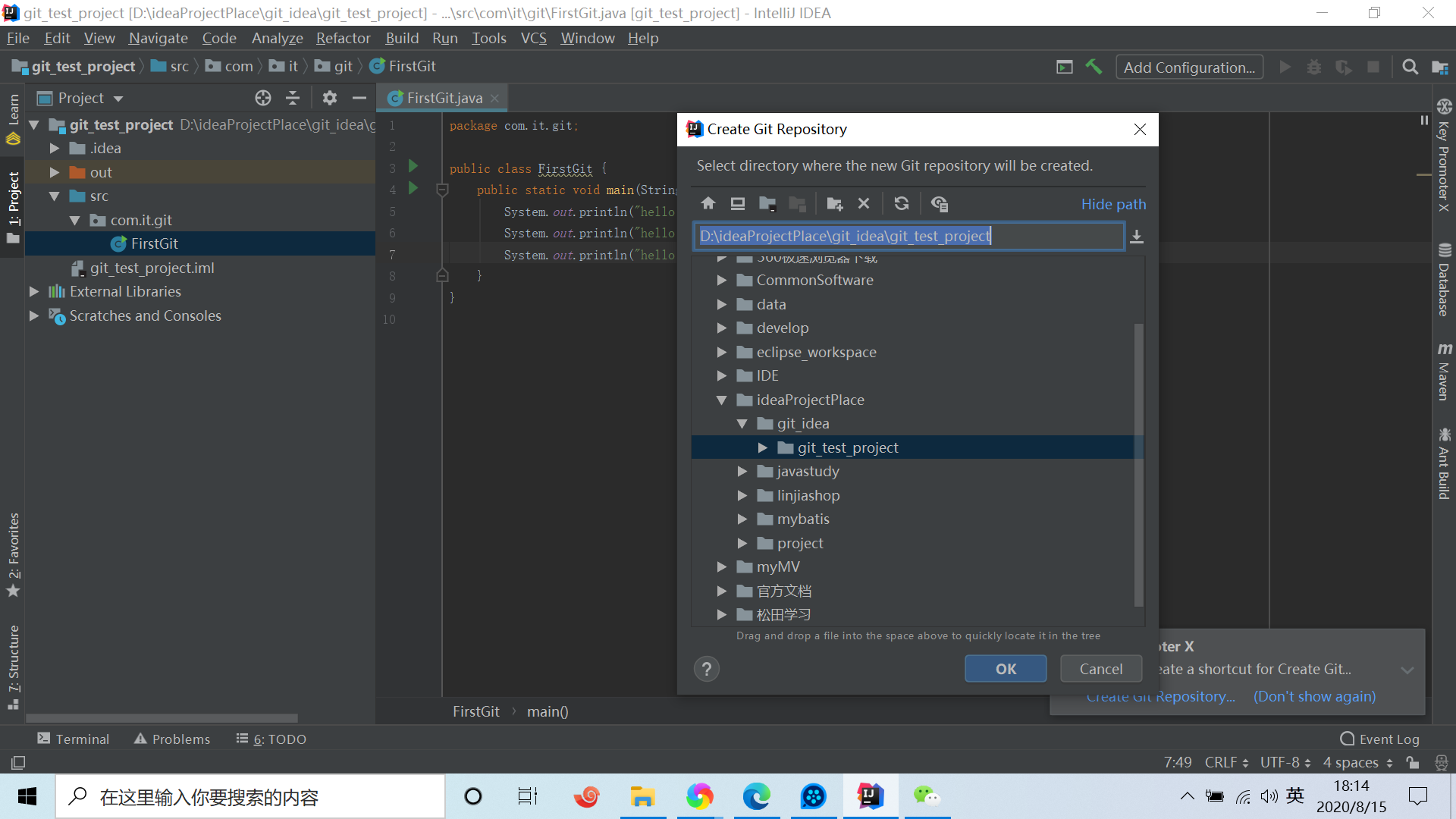
Task: Open the Problems tool window tab
Action: tap(172, 739)
